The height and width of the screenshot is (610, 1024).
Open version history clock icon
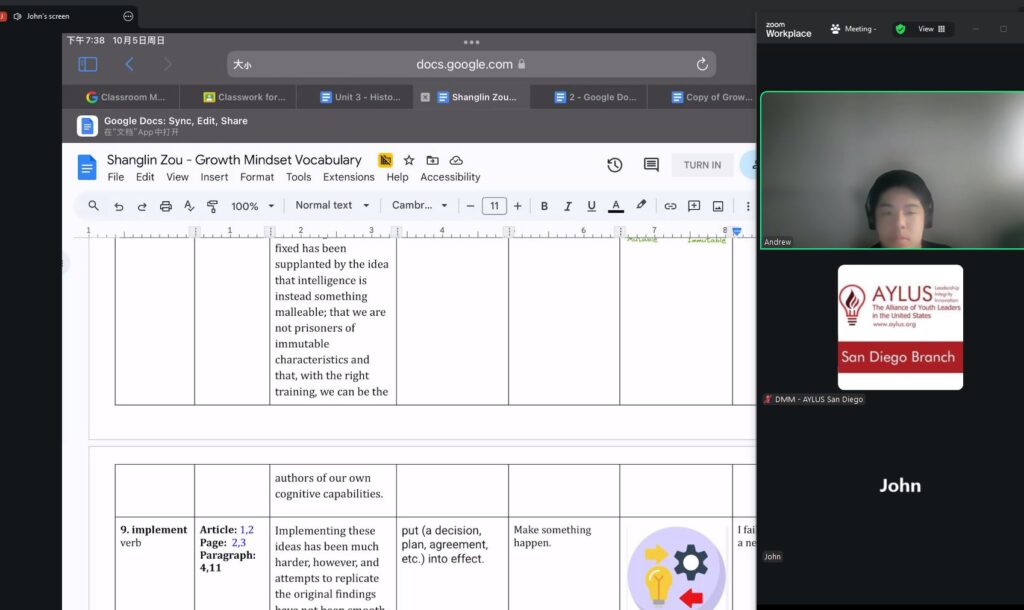(x=614, y=165)
